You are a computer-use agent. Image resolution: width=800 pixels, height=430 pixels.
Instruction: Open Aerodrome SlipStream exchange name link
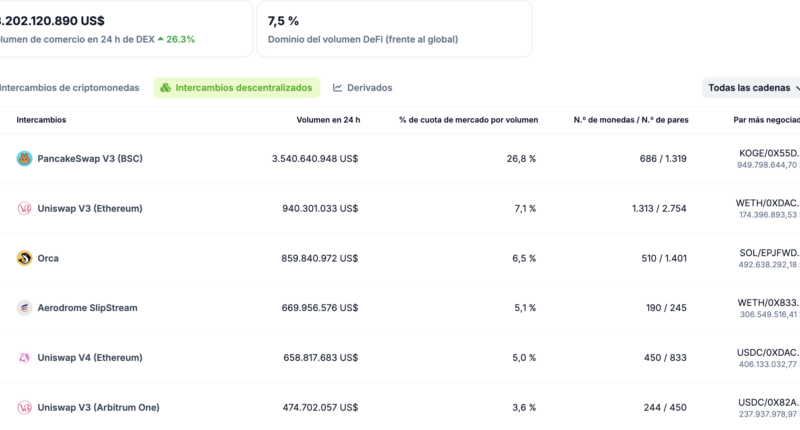click(x=87, y=308)
